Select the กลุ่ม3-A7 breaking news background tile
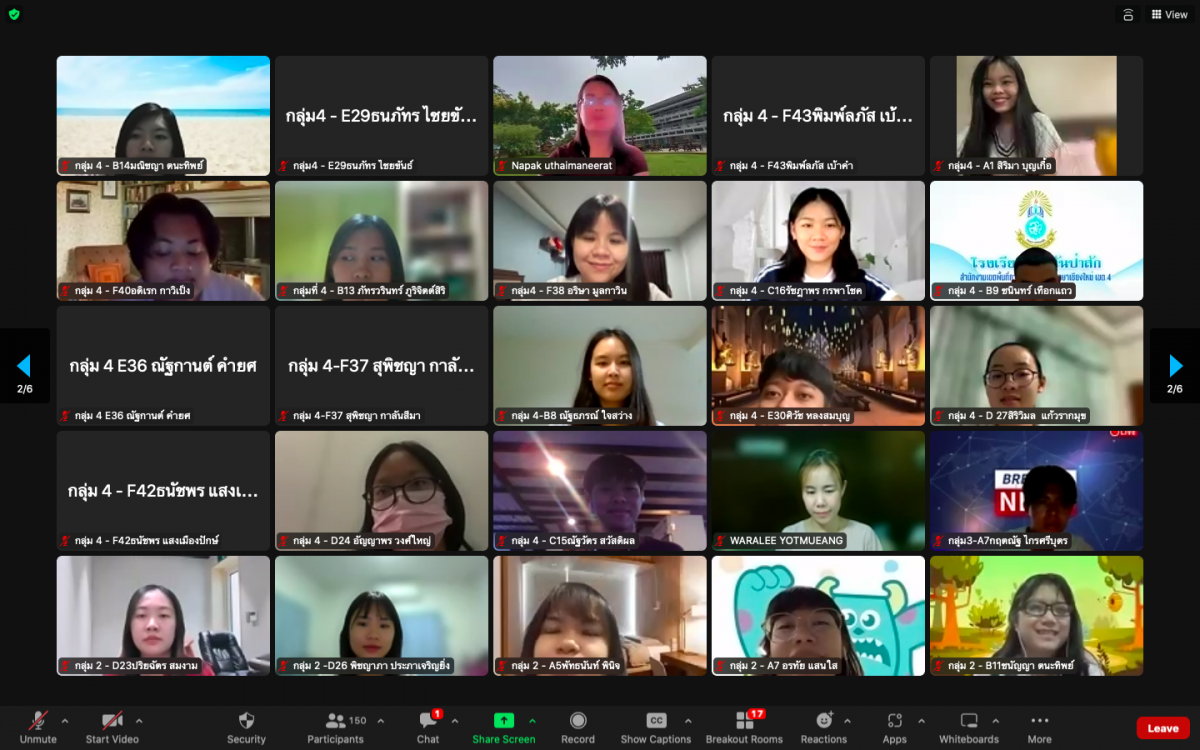This screenshot has width=1200, height=750. (1036, 491)
